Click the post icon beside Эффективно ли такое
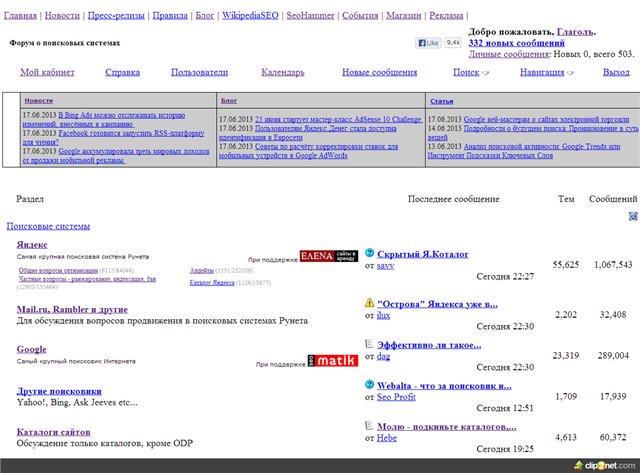This screenshot has width=640, height=473. [x=369, y=344]
